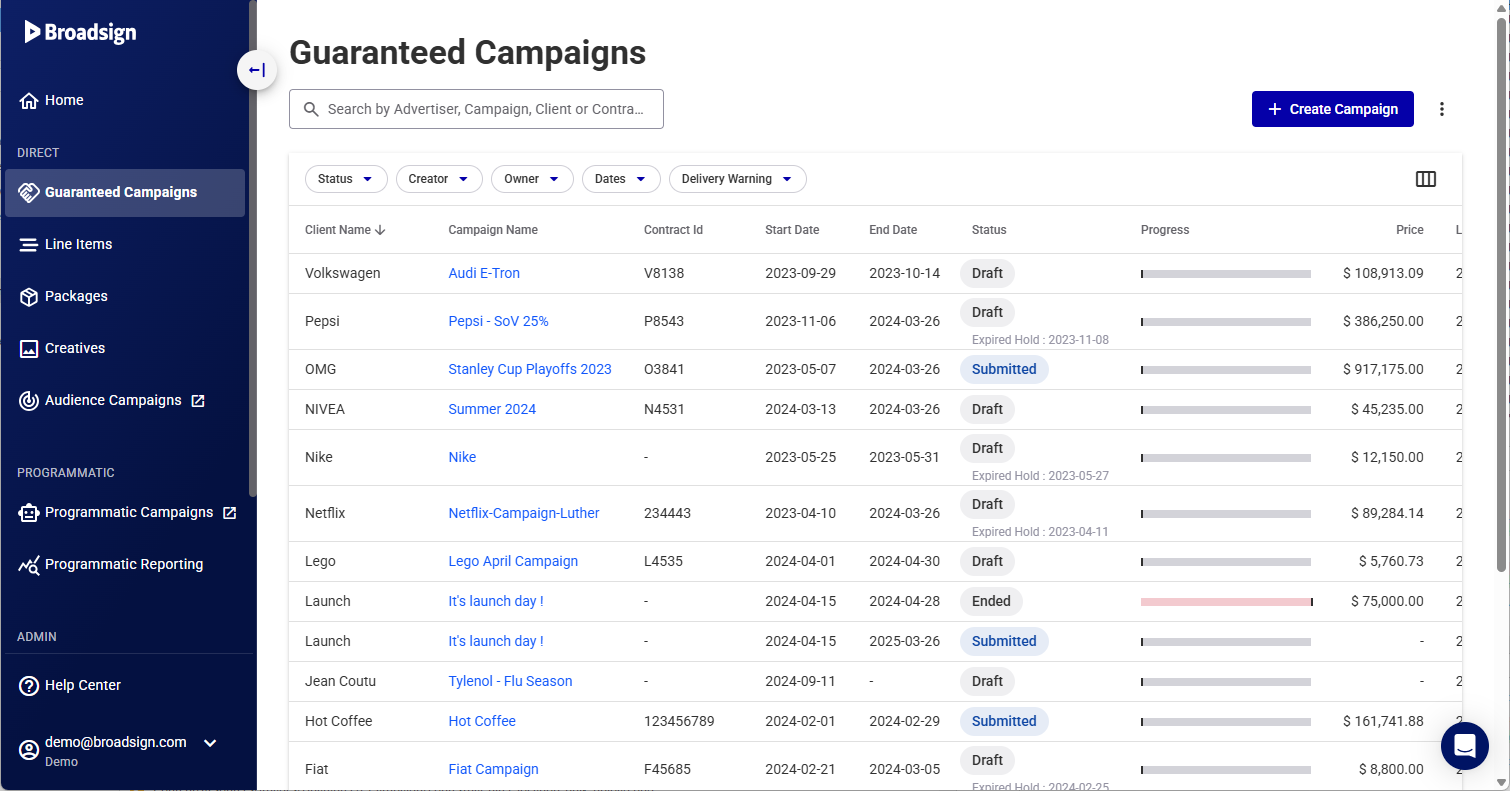Open the Status filter dropdown
The width and height of the screenshot is (1510, 791).
tap(346, 179)
